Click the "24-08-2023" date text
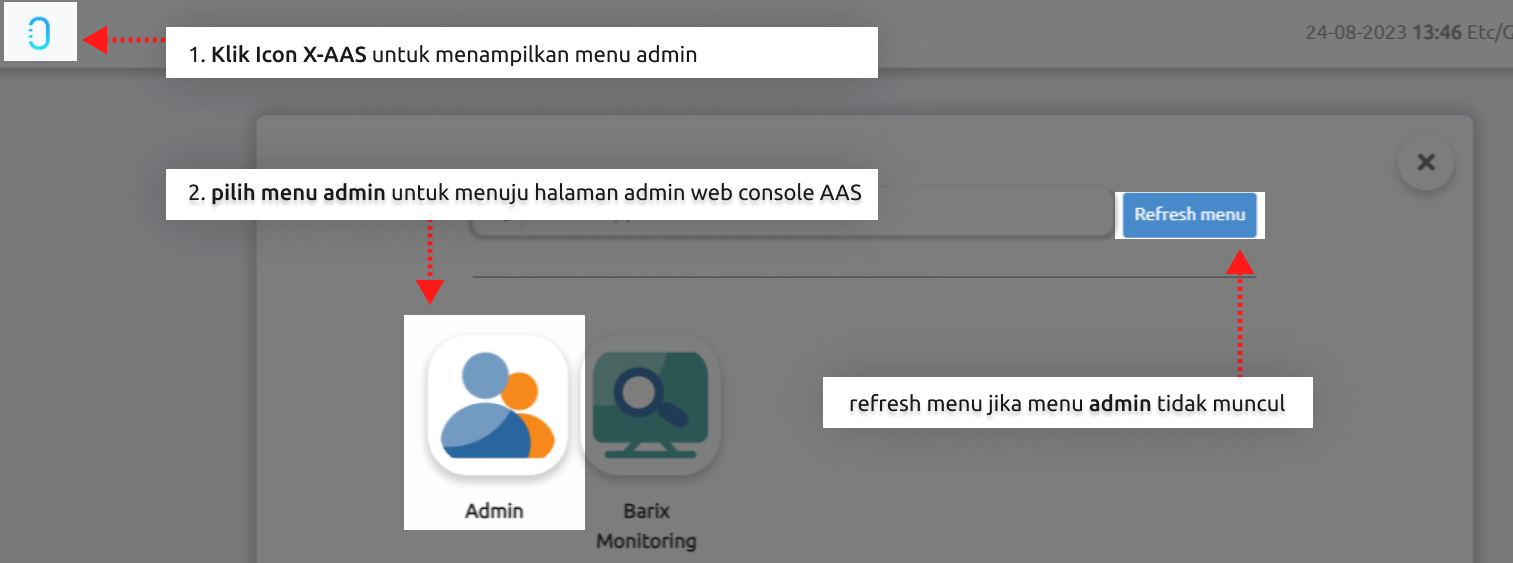The height and width of the screenshot is (563, 1513). [1355, 32]
